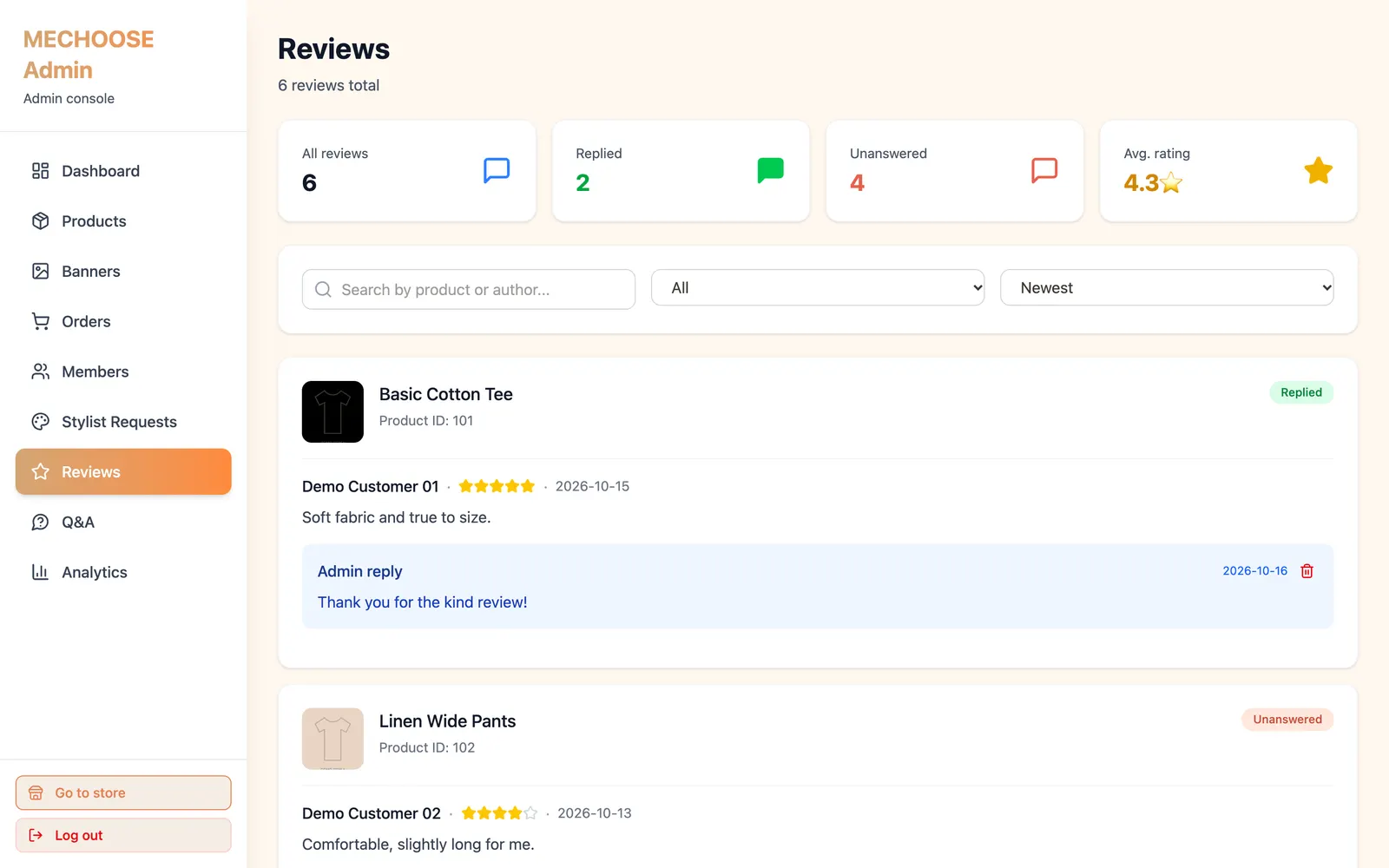The height and width of the screenshot is (868, 1389).
Task: Navigate to the Orders section
Action: tap(123, 321)
